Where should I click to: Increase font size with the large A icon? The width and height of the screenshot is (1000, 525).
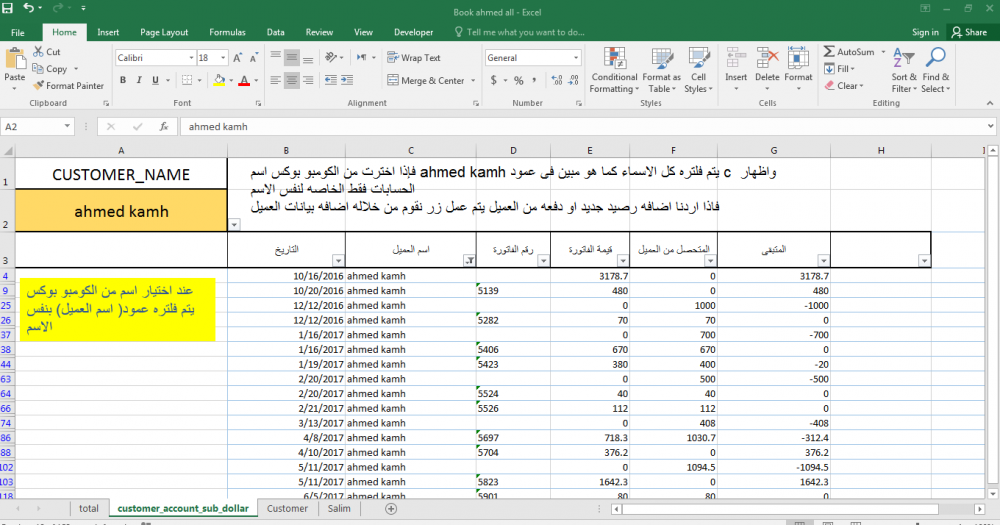(x=237, y=57)
